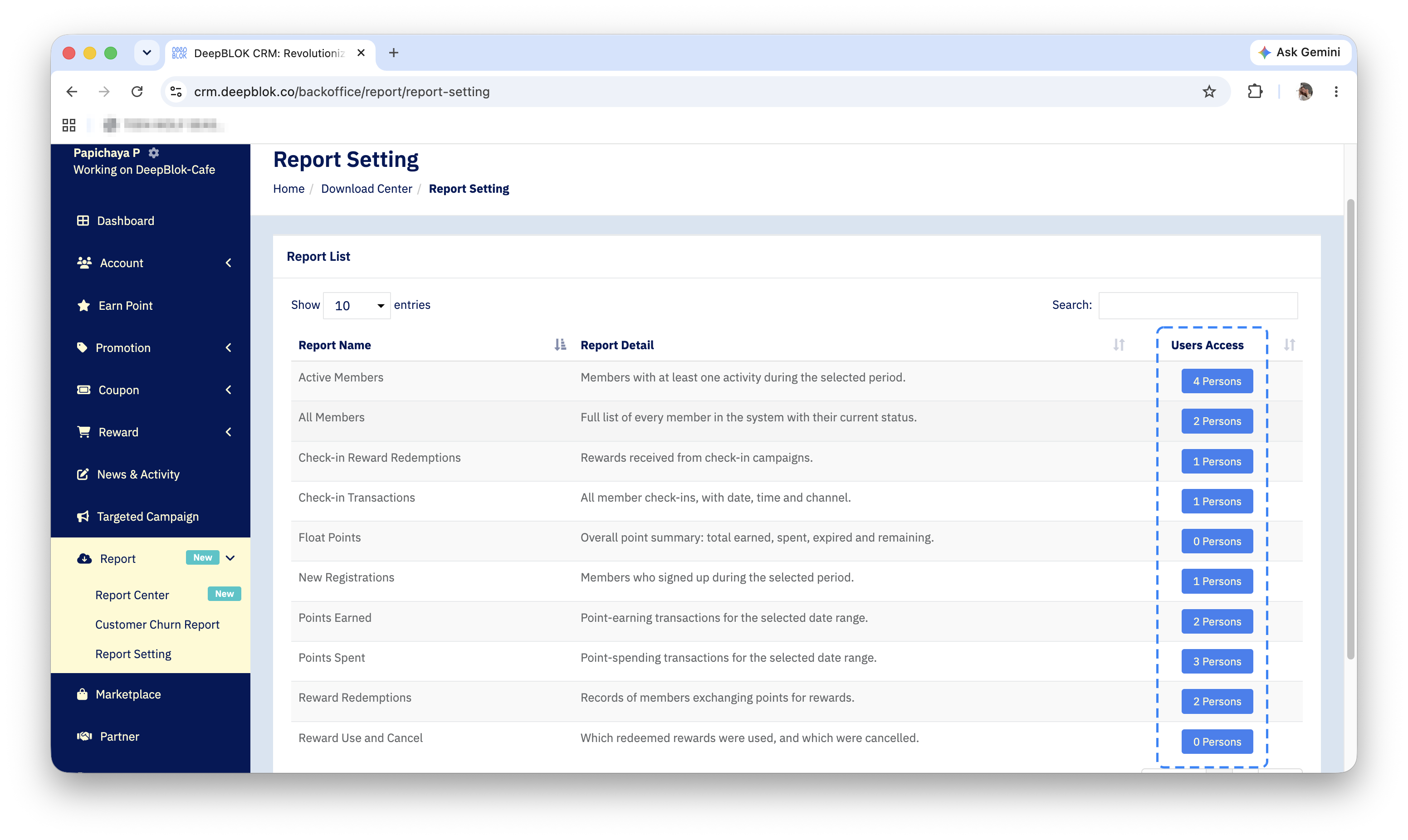Reload the page
Screen dimensions: 1408x840
click(x=137, y=92)
